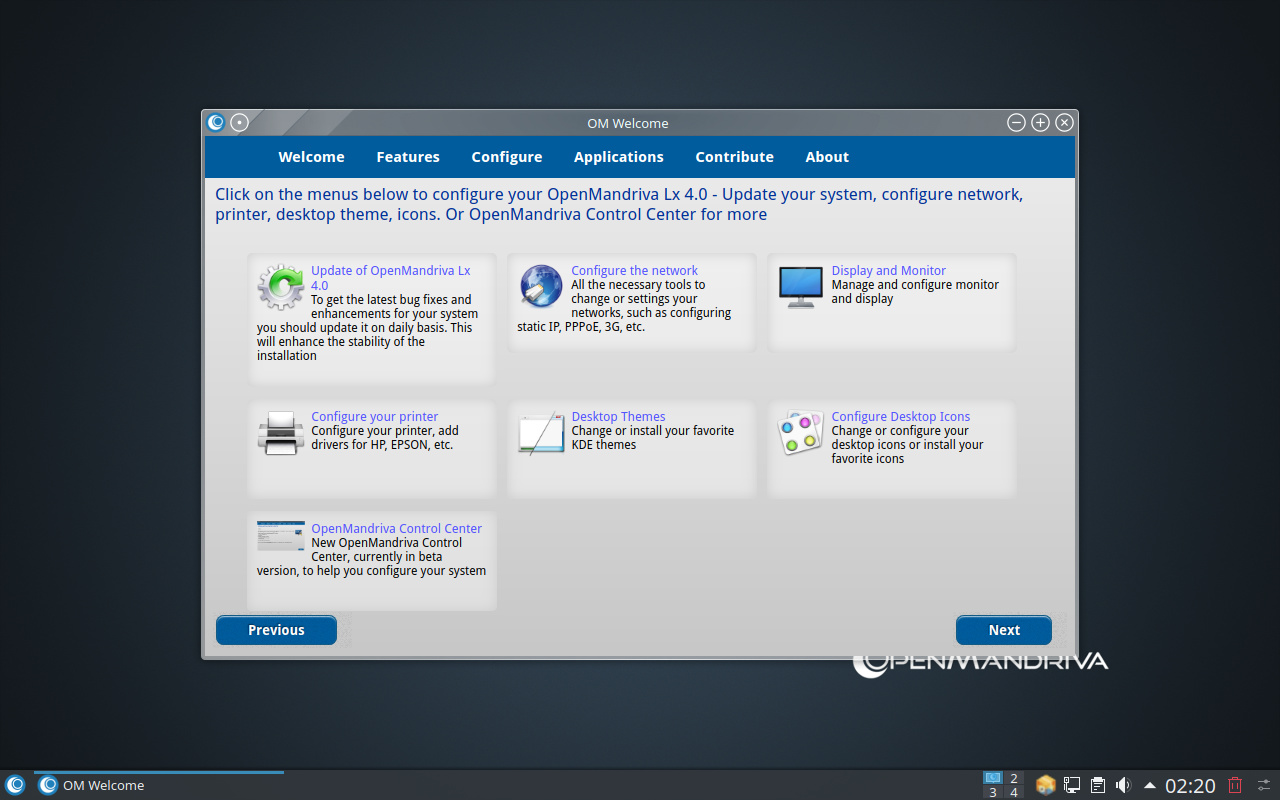Click the OM Welcome taskbar entry
The height and width of the screenshot is (800, 1280).
pos(159,785)
